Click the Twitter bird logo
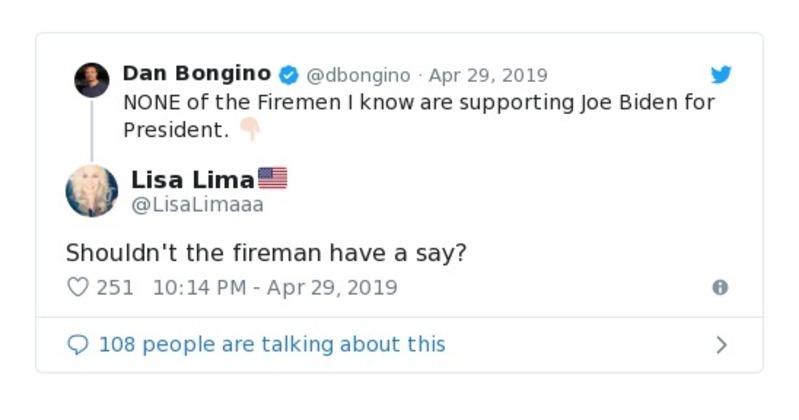Screen dimensions: 799x420 tap(721, 75)
